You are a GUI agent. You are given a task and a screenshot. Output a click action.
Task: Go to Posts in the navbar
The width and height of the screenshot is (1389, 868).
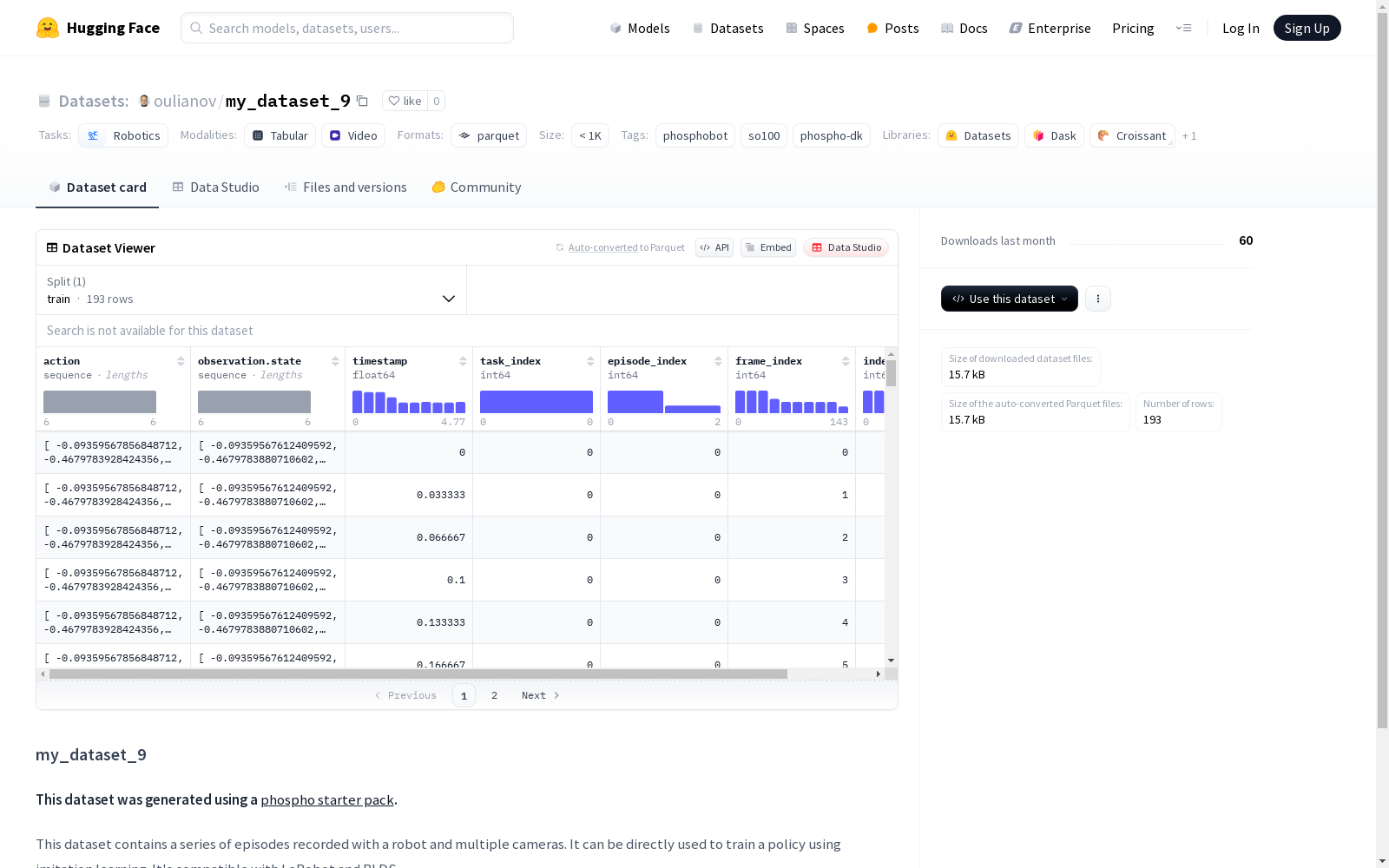[x=892, y=28]
